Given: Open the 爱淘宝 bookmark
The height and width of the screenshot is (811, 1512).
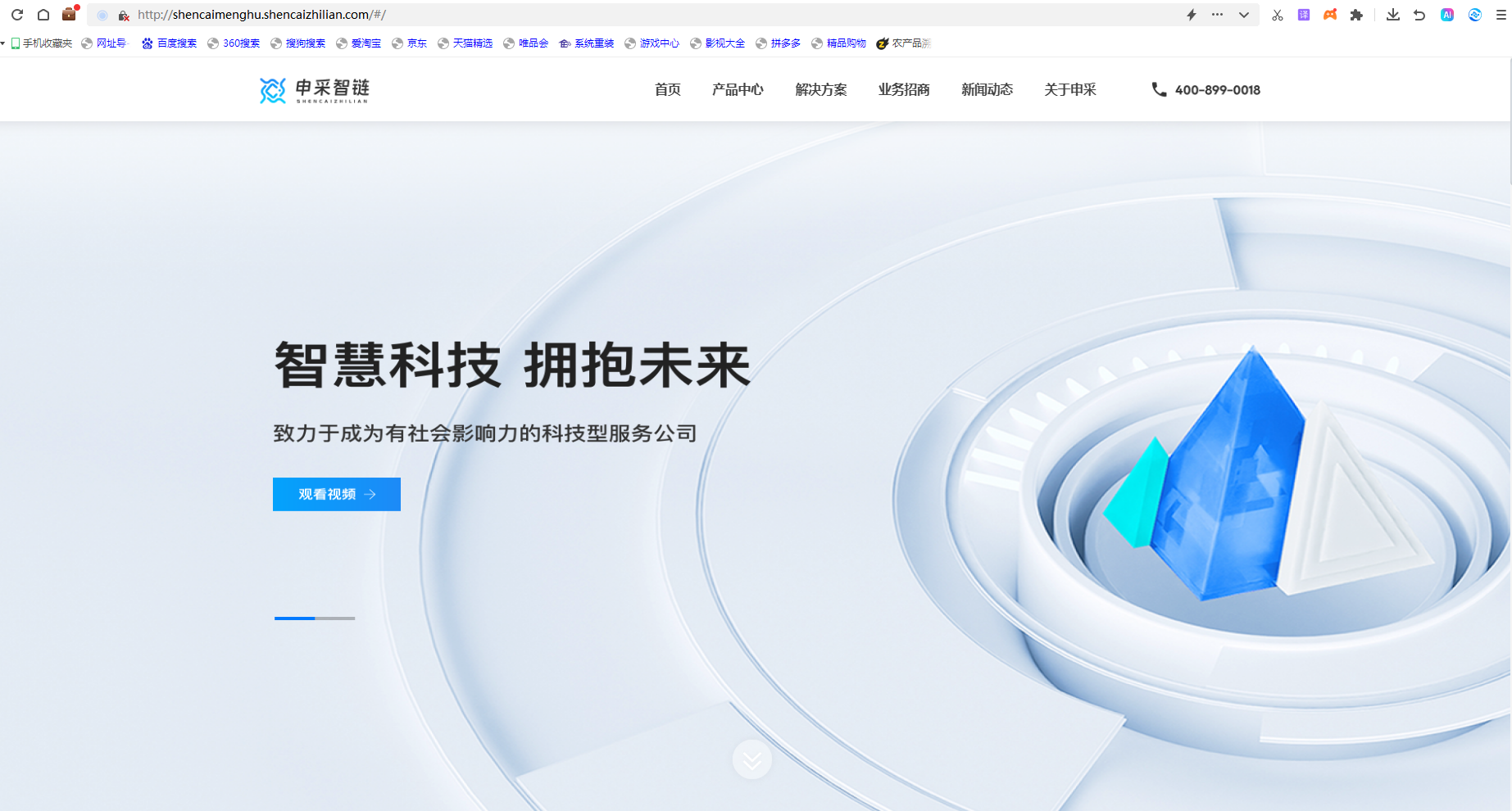Looking at the screenshot, I should click(359, 43).
